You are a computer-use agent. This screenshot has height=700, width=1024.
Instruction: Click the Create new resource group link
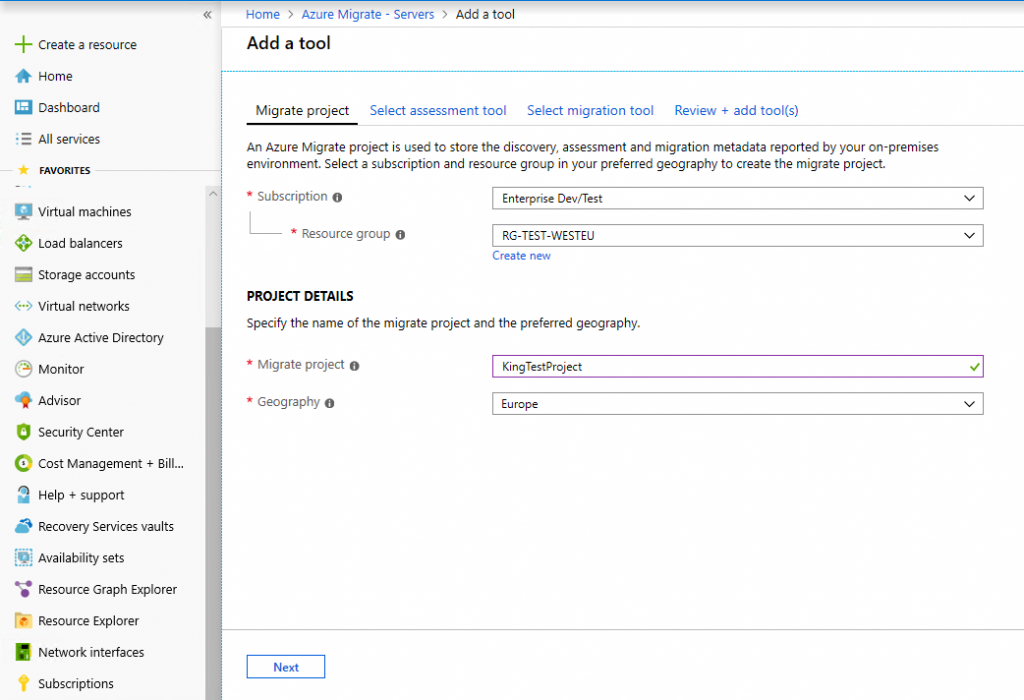point(521,255)
